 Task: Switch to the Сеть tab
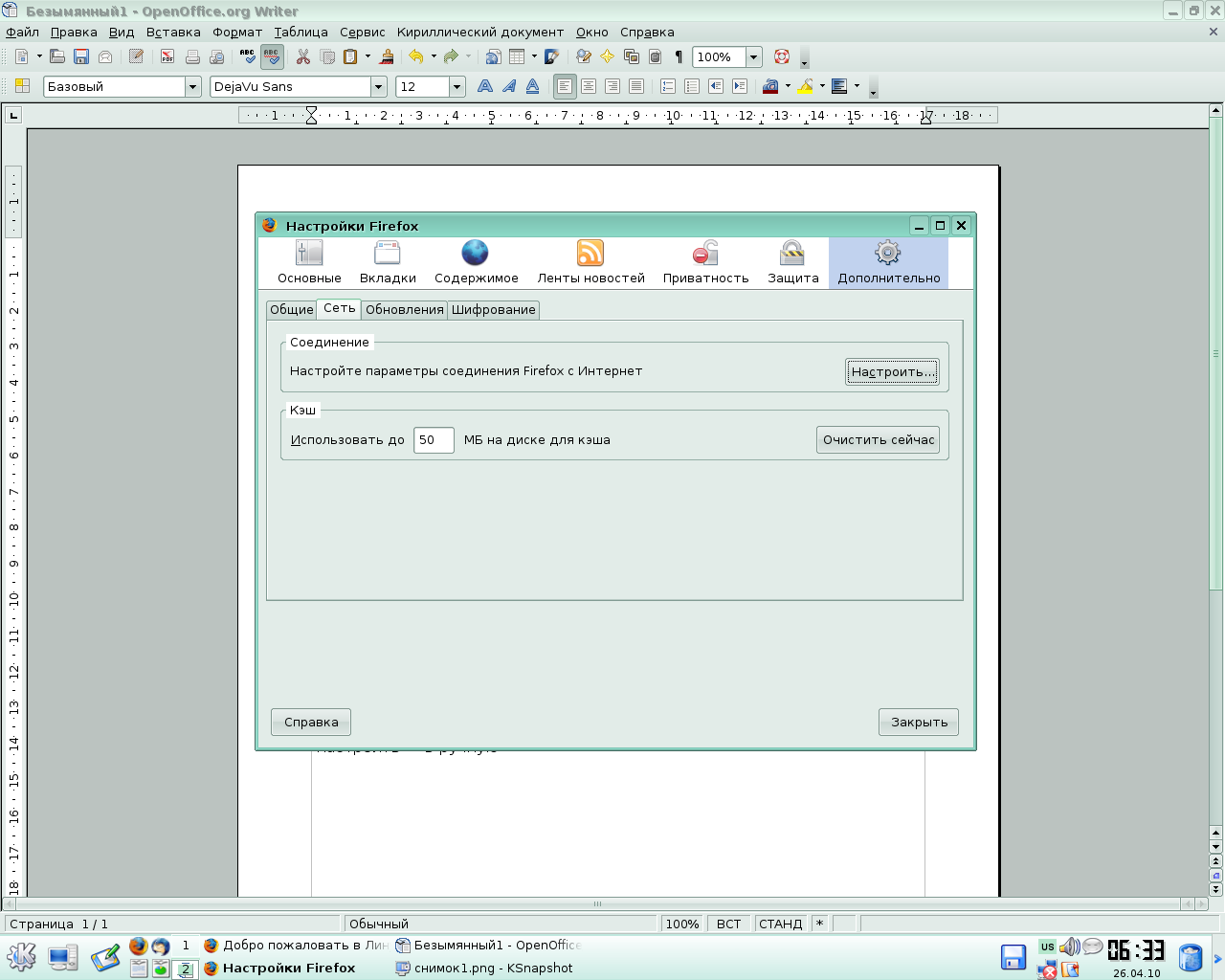(339, 308)
